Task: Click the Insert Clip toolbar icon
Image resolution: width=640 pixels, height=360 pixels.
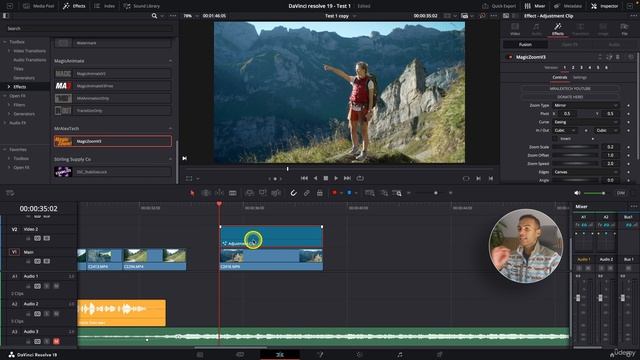Action: [249, 193]
